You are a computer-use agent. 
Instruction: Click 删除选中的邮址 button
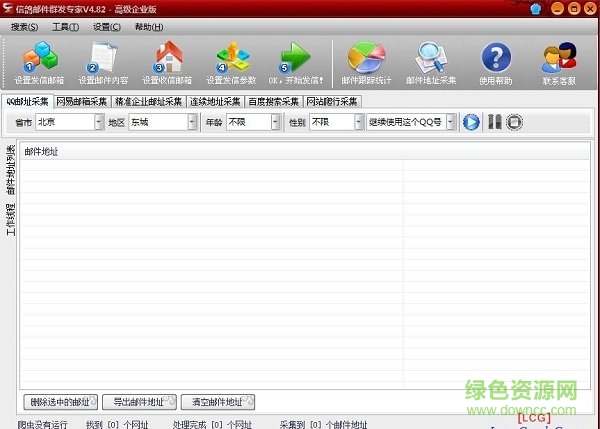[60, 402]
